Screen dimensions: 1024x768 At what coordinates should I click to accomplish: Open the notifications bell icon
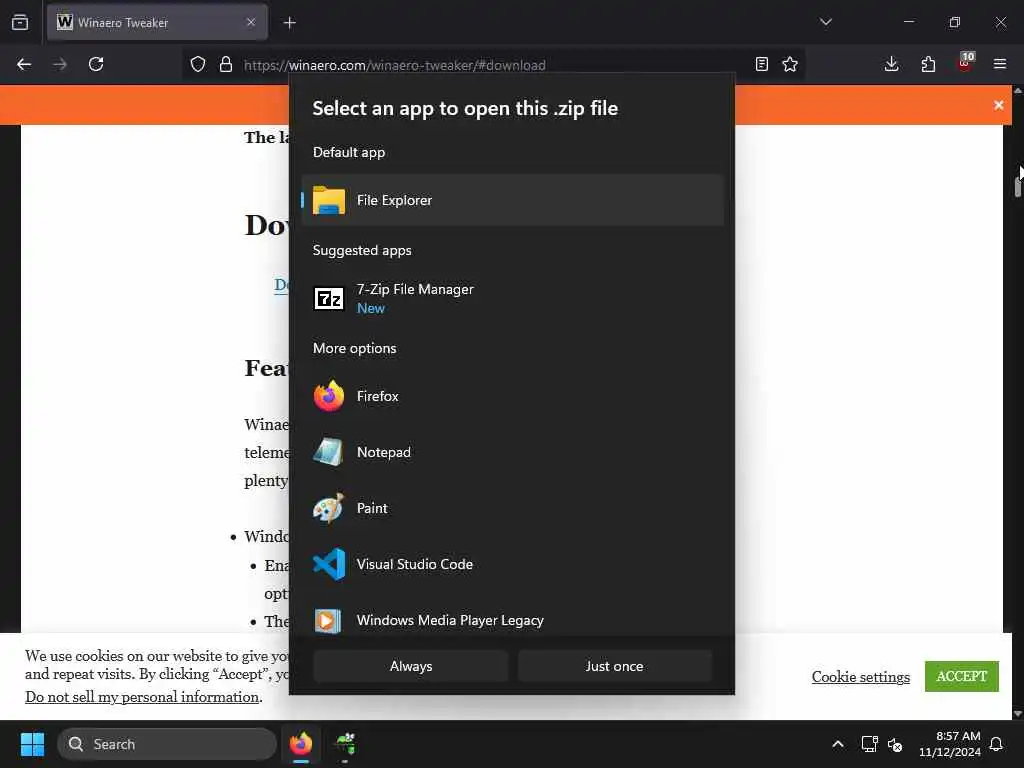(x=997, y=744)
